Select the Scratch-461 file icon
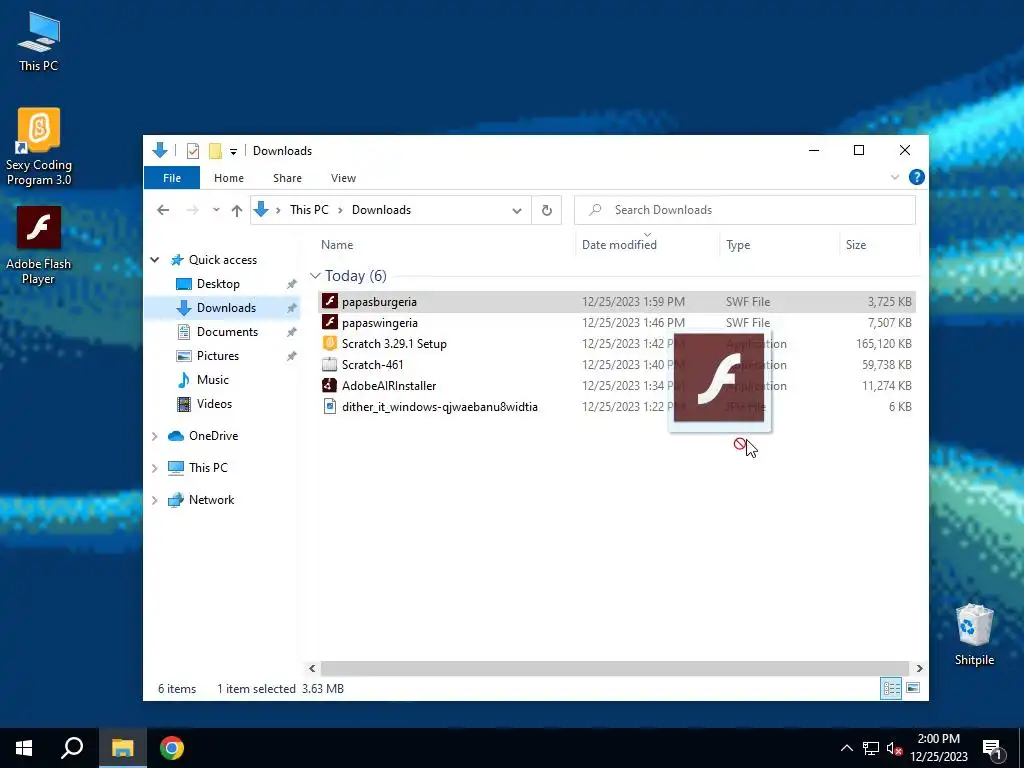 330,364
